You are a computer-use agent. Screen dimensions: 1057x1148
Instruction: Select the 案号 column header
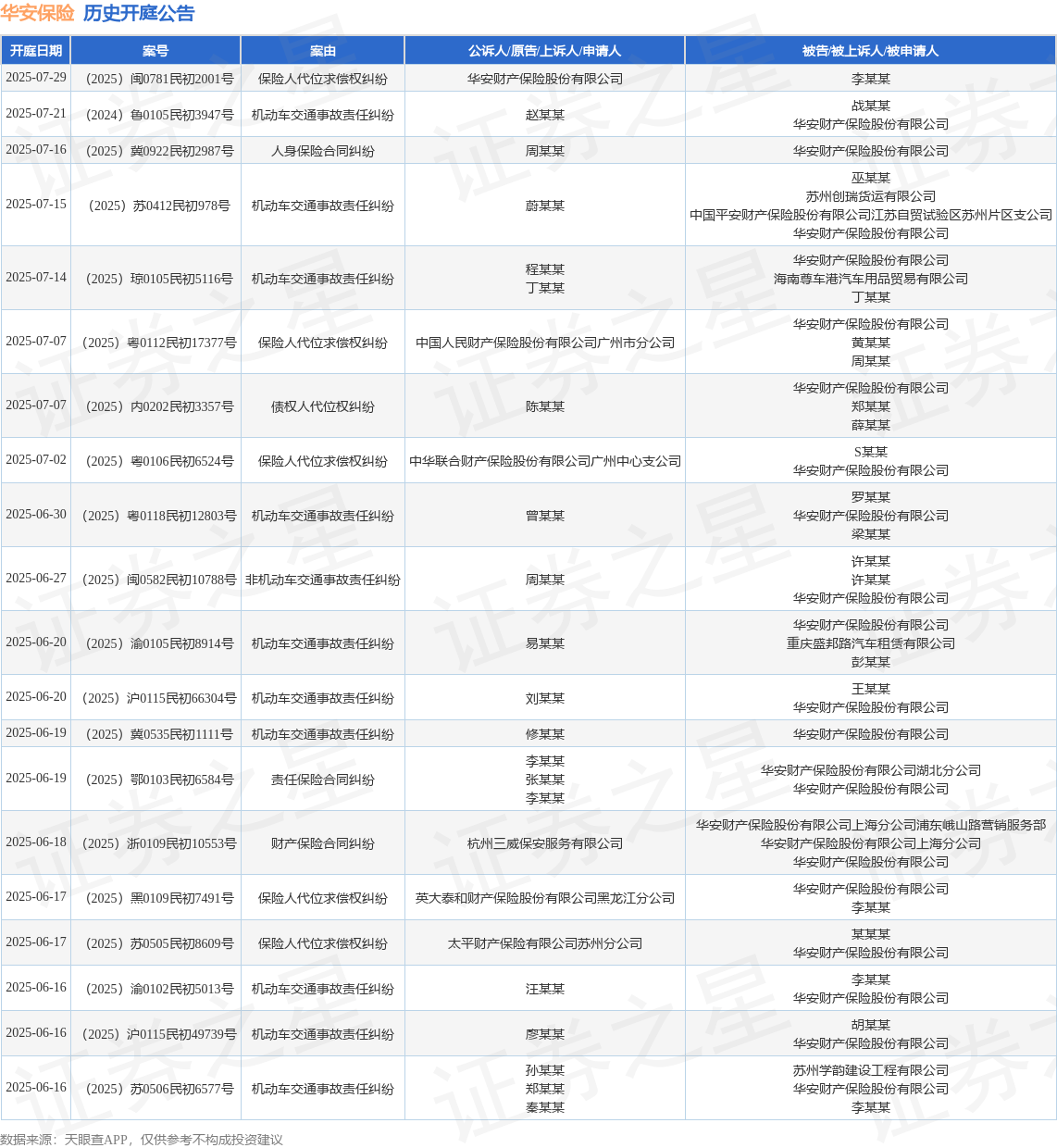point(155,51)
